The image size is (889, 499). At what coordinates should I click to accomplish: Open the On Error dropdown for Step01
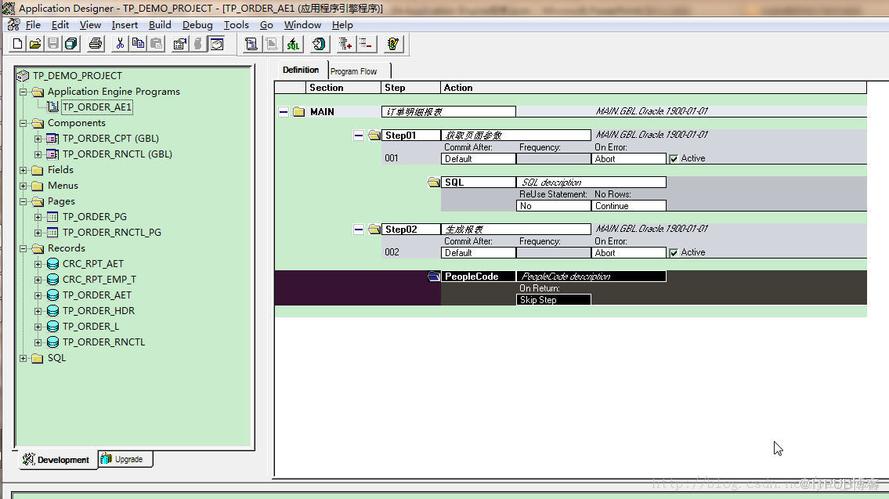pyautogui.click(x=629, y=159)
